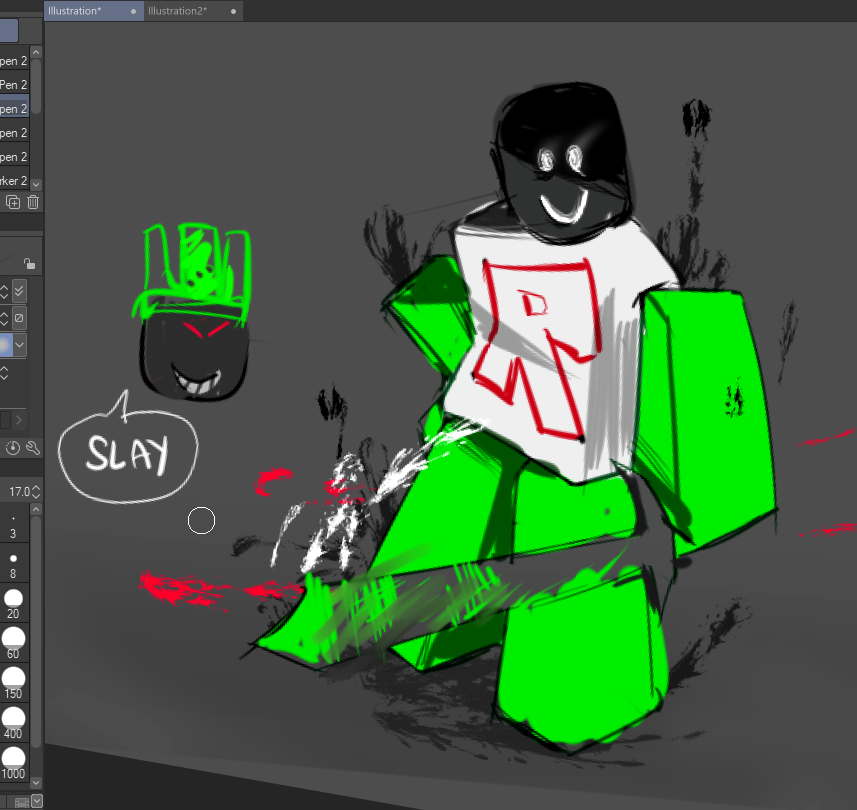Image resolution: width=857 pixels, height=810 pixels.
Task: Open the bottom dropdown next to film icon
Action: (37, 801)
